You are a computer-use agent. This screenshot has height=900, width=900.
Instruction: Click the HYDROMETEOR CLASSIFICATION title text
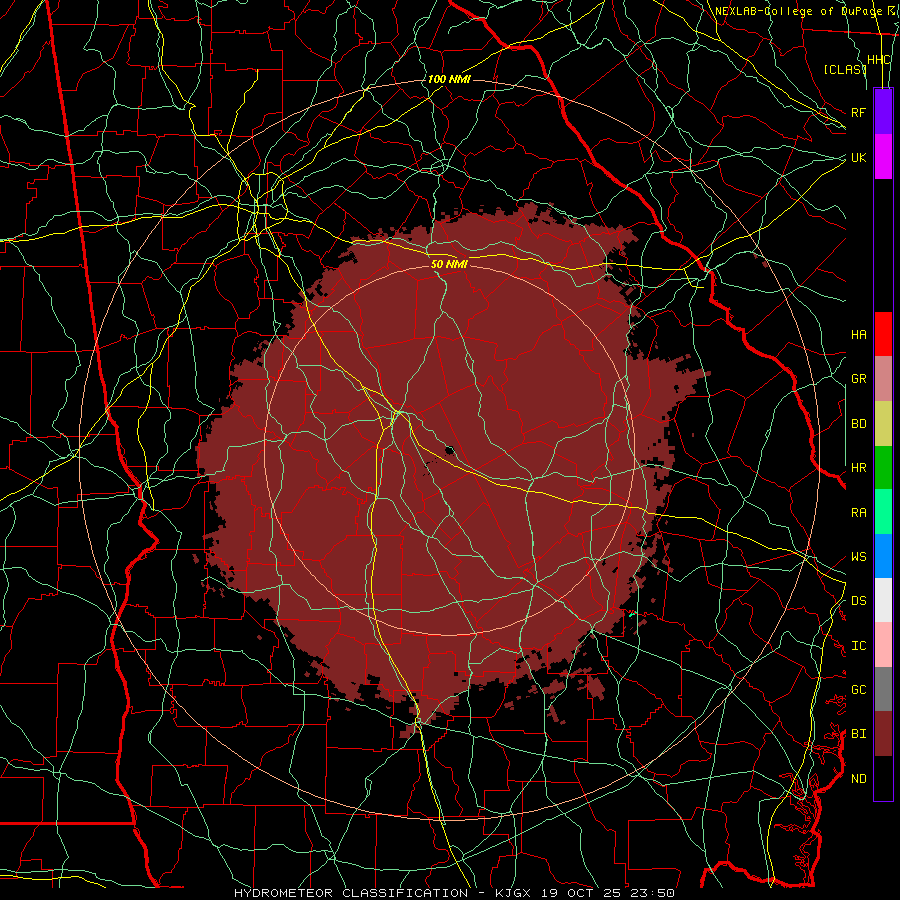351,893
